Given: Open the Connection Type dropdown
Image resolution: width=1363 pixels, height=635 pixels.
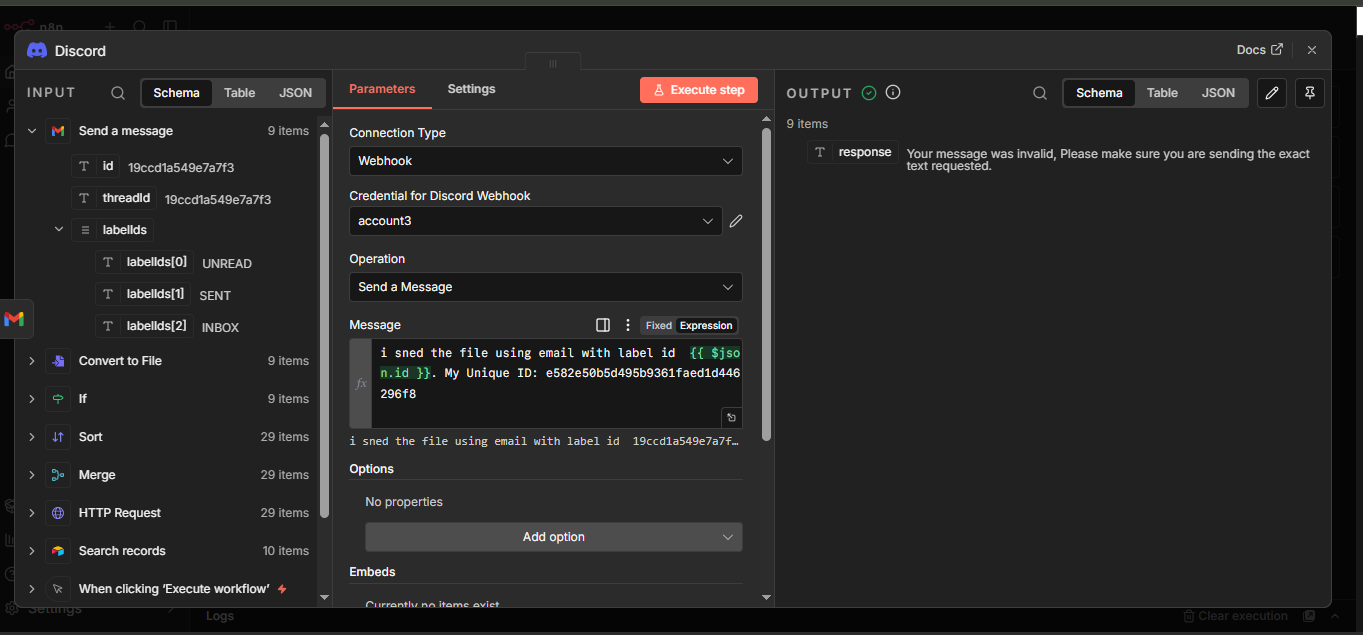Looking at the screenshot, I should 545,161.
